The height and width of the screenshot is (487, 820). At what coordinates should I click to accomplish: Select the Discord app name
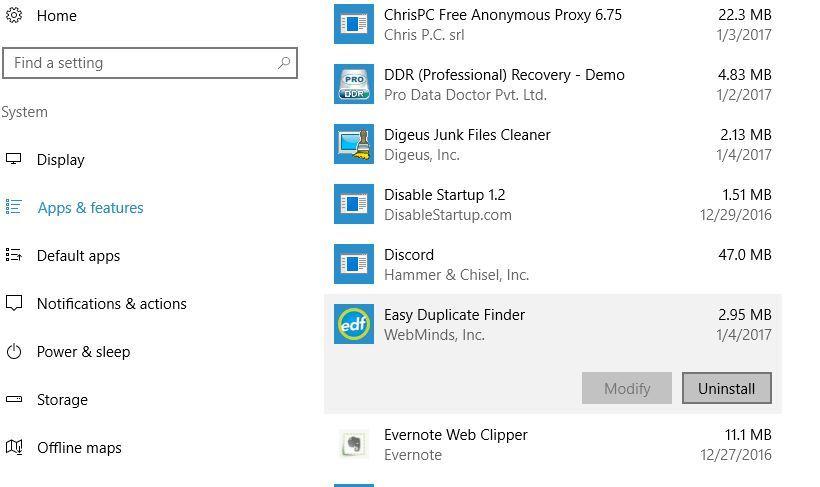point(409,255)
